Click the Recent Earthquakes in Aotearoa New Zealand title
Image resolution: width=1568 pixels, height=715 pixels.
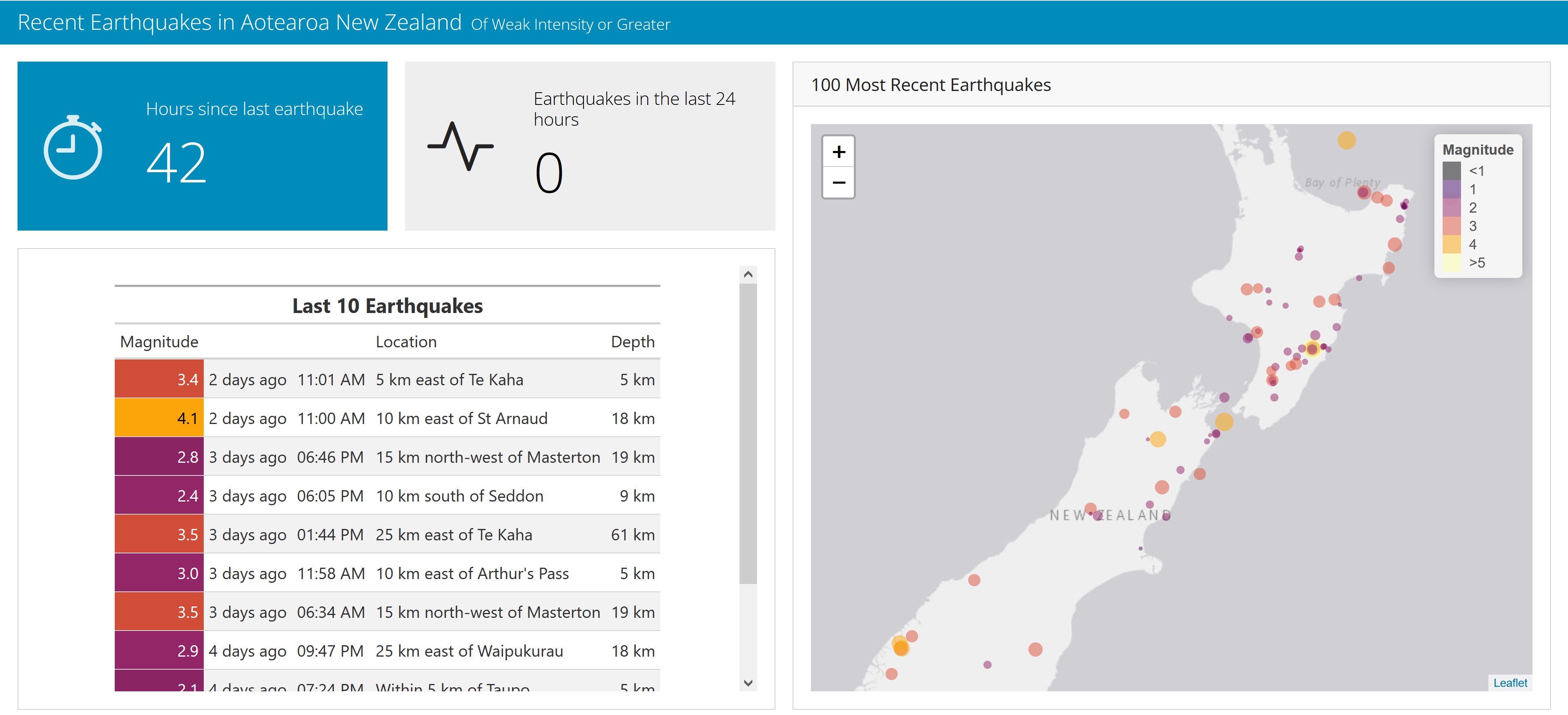point(239,22)
